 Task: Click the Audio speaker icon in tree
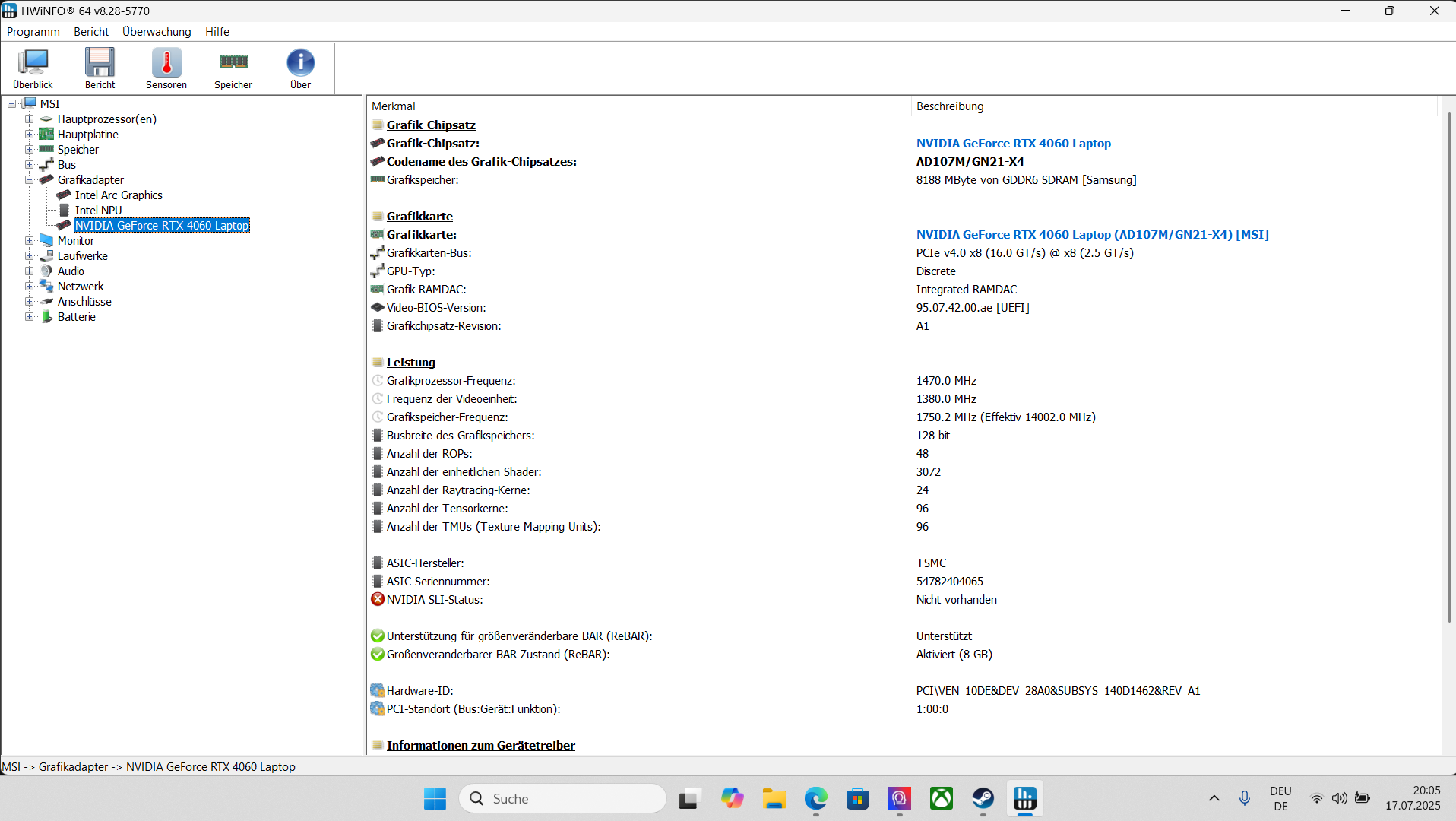[46, 271]
